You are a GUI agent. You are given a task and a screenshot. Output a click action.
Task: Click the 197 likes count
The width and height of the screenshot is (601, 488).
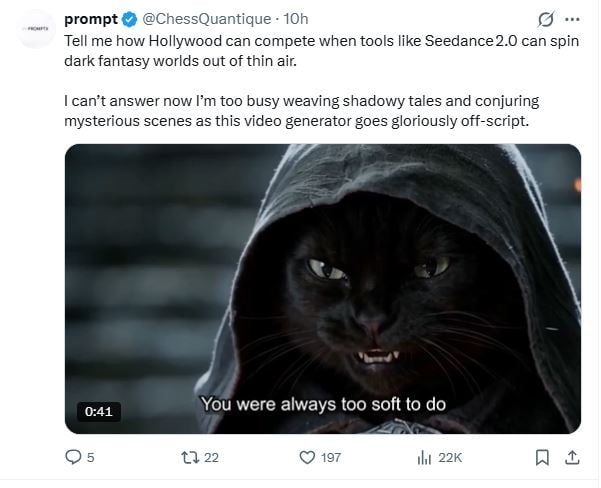pos(330,458)
